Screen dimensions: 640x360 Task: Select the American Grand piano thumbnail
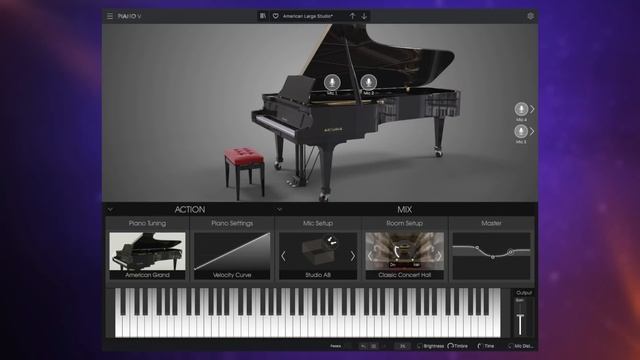147,251
